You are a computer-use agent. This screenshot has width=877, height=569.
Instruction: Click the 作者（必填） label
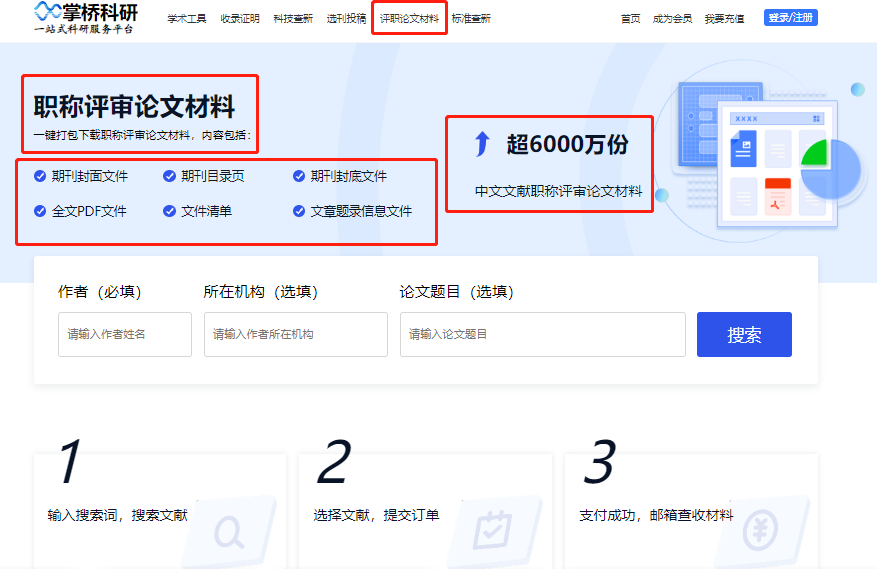(x=100, y=291)
